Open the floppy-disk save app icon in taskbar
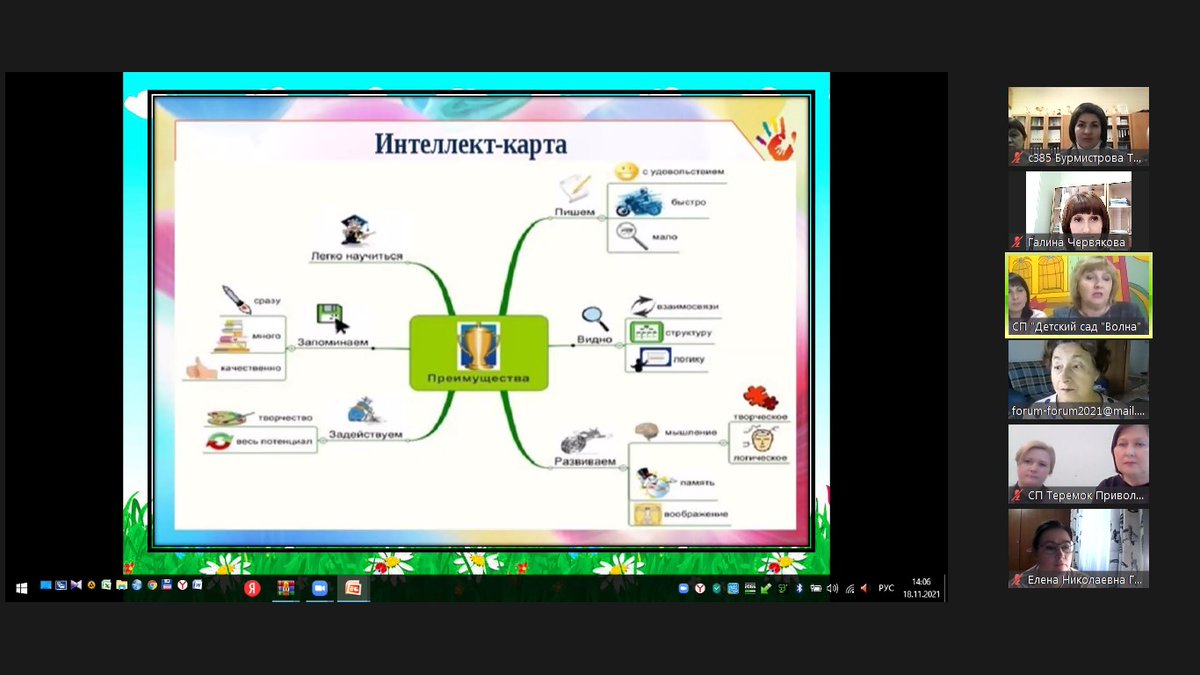 coord(166,585)
